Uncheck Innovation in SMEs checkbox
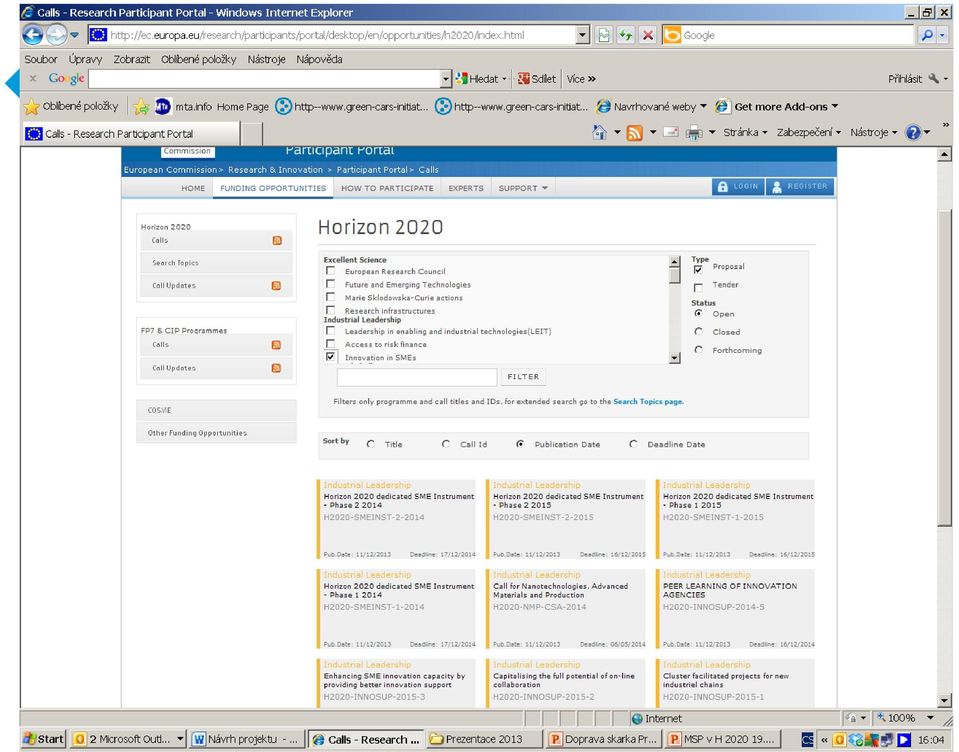The width and height of the screenshot is (959, 752). [331, 357]
